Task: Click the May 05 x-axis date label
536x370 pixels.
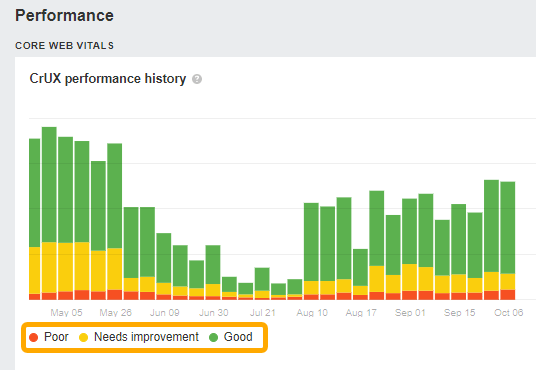Action: pos(66,313)
